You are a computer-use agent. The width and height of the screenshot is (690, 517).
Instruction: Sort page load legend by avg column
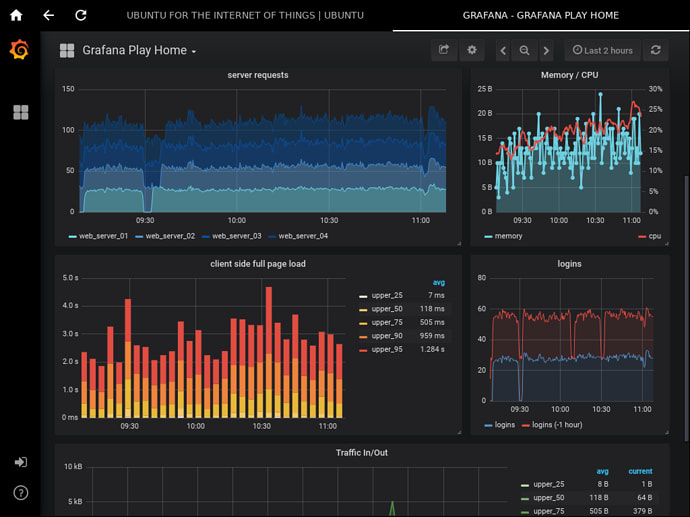[x=439, y=282]
